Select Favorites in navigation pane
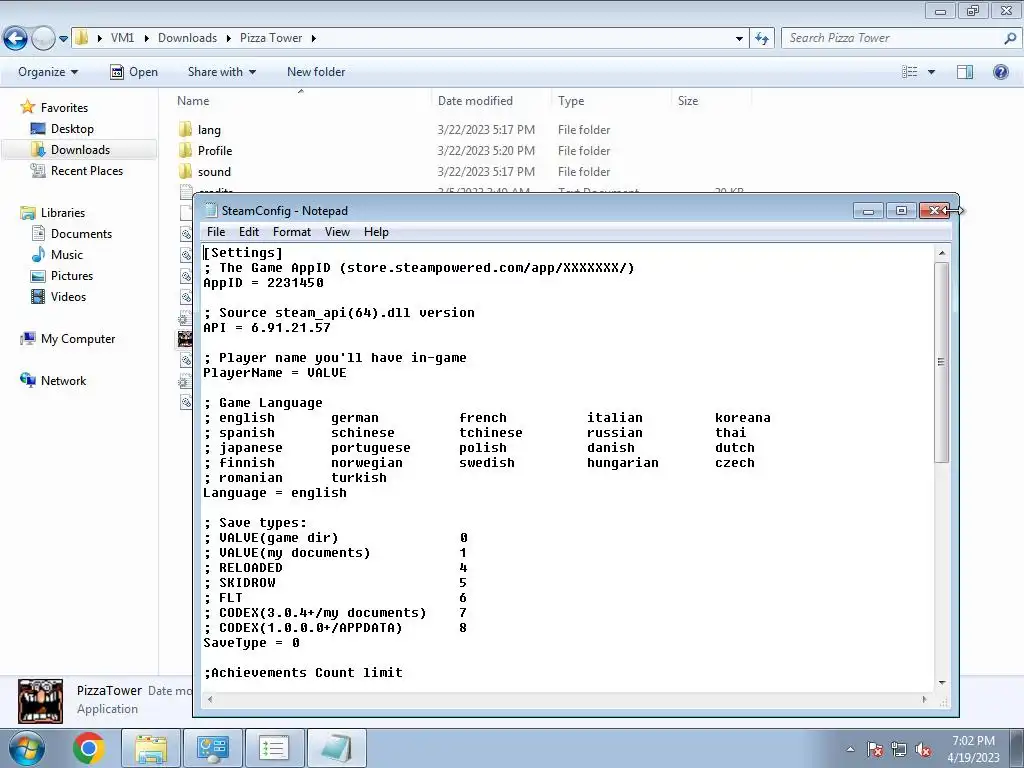1024x768 pixels. [x=64, y=108]
